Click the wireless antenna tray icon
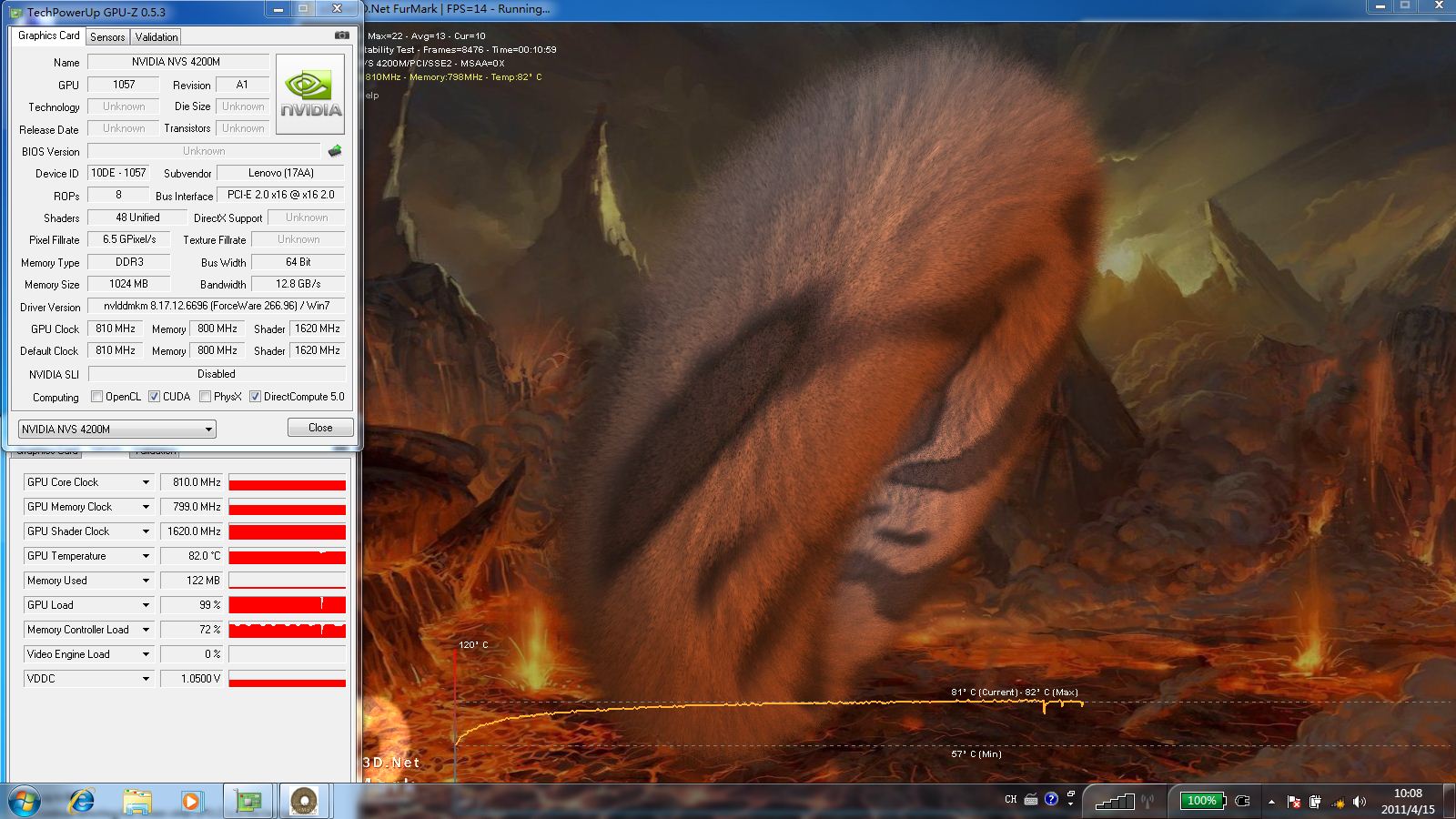 [x=1147, y=802]
